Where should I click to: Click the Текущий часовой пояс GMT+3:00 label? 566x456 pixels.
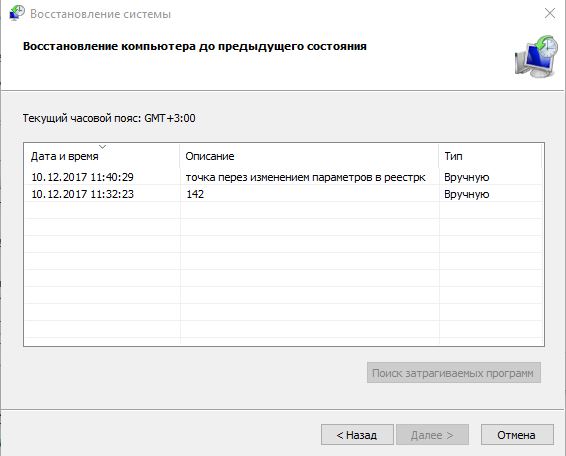pyautogui.click(x=109, y=118)
